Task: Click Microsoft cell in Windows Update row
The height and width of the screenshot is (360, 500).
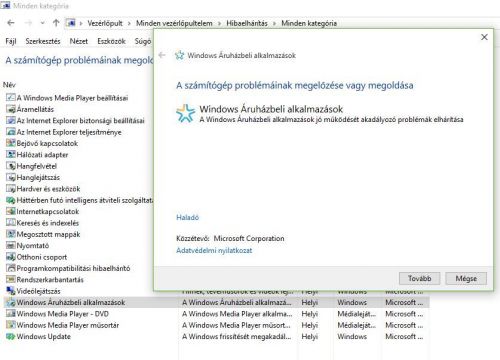Action: 404,336
